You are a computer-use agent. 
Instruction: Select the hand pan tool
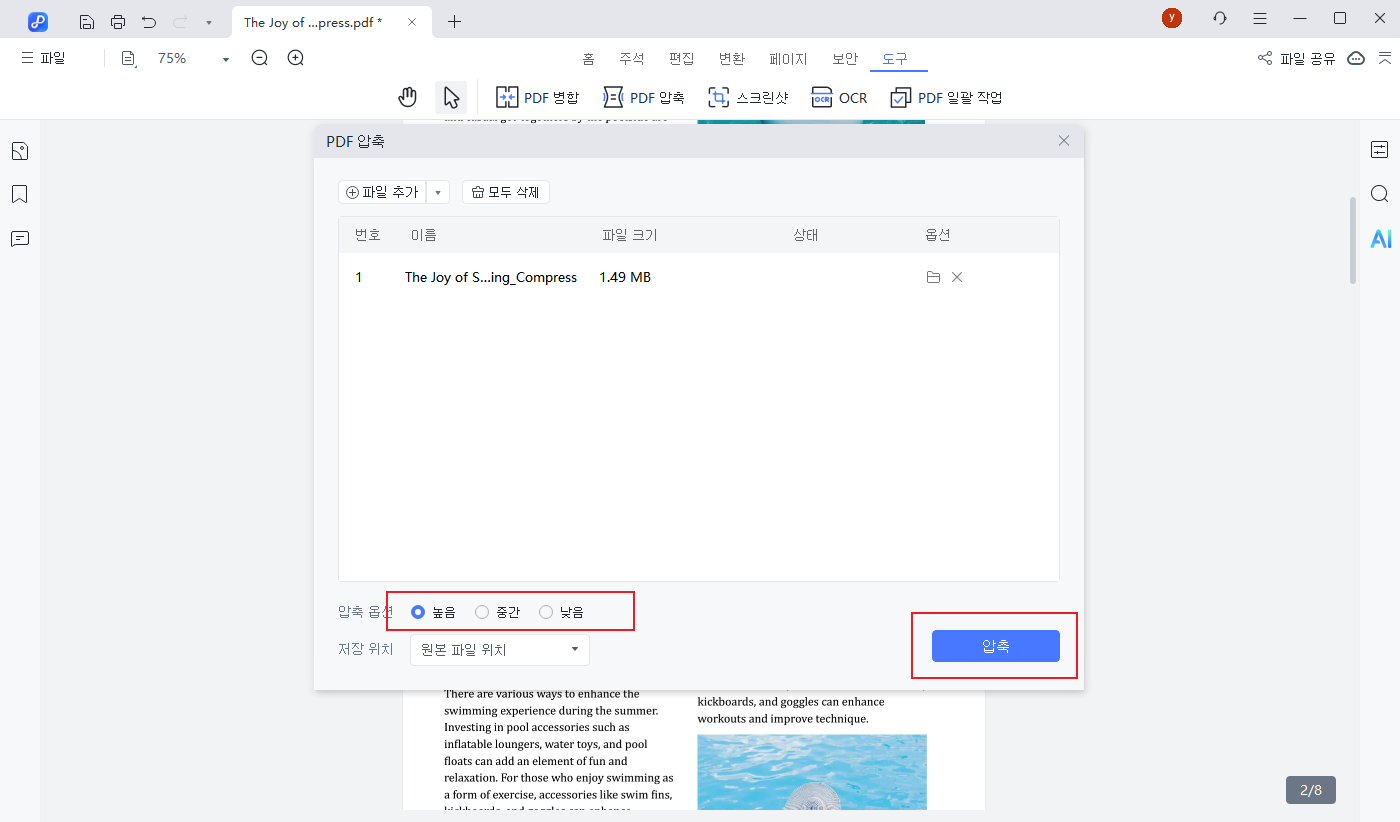tap(407, 97)
